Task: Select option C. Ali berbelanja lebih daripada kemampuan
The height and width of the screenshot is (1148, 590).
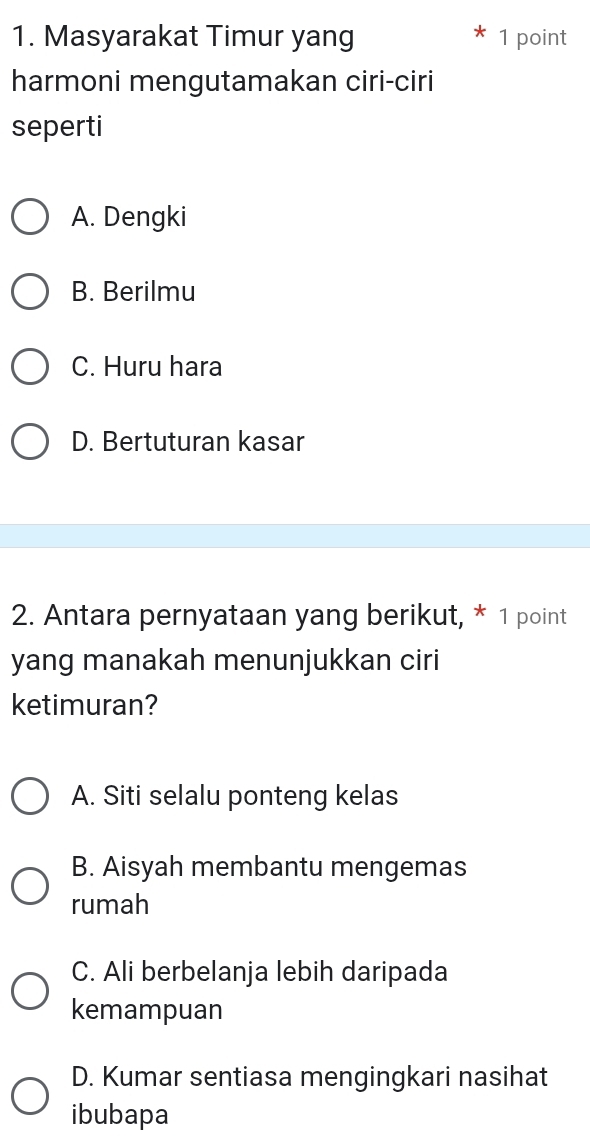Action: [30, 991]
